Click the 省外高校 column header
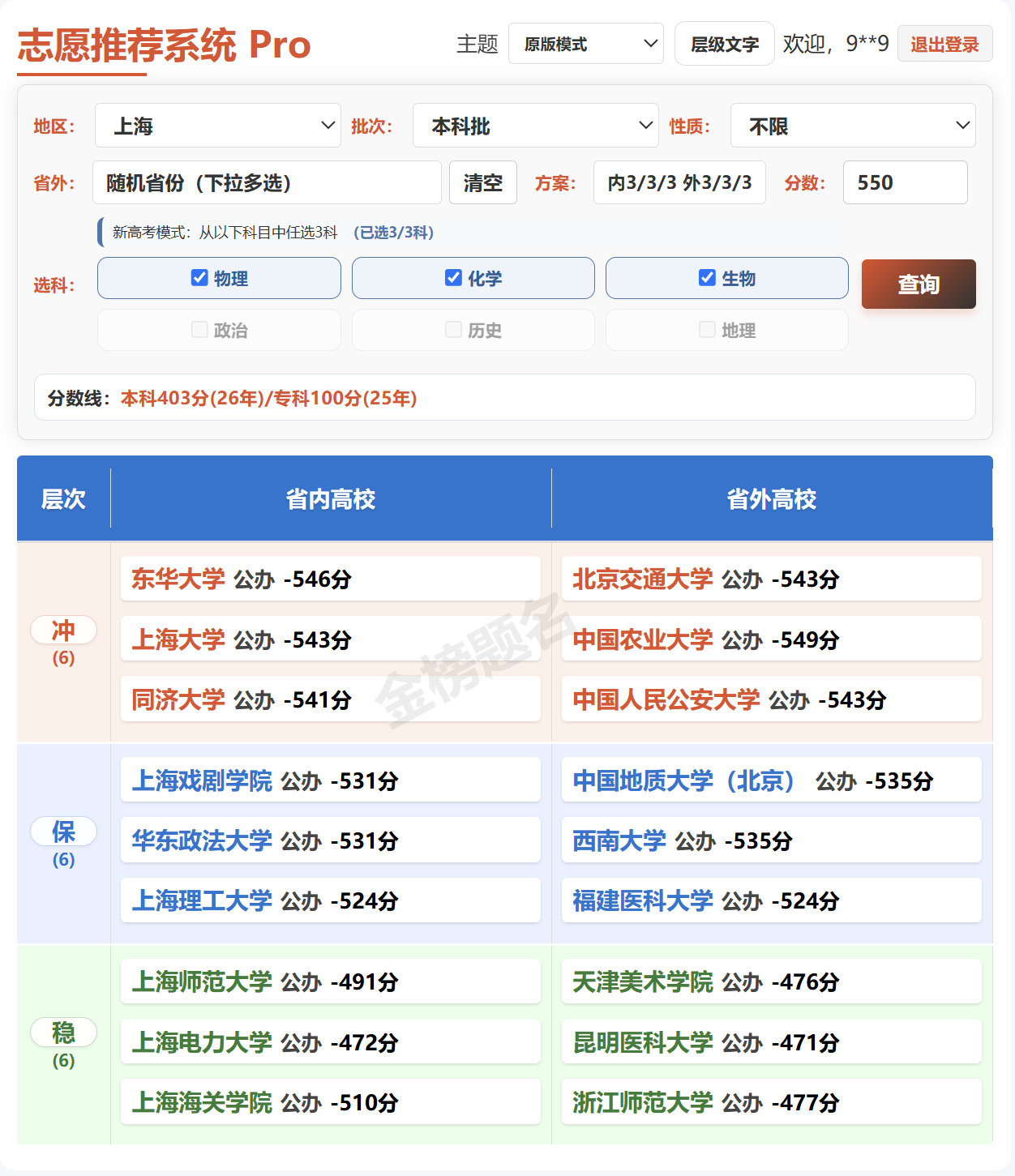This screenshot has height=1176, width=1015. click(x=772, y=499)
